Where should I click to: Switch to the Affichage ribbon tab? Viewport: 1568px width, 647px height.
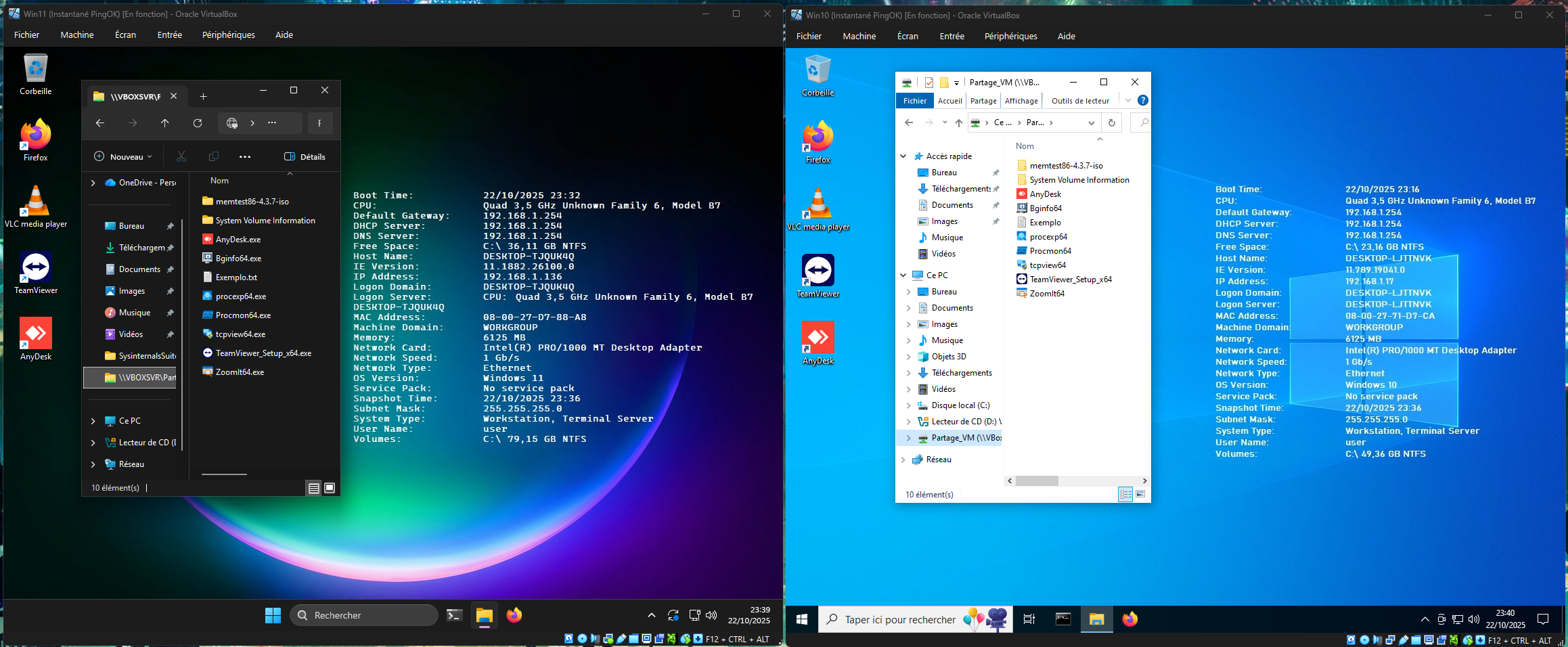1021,101
